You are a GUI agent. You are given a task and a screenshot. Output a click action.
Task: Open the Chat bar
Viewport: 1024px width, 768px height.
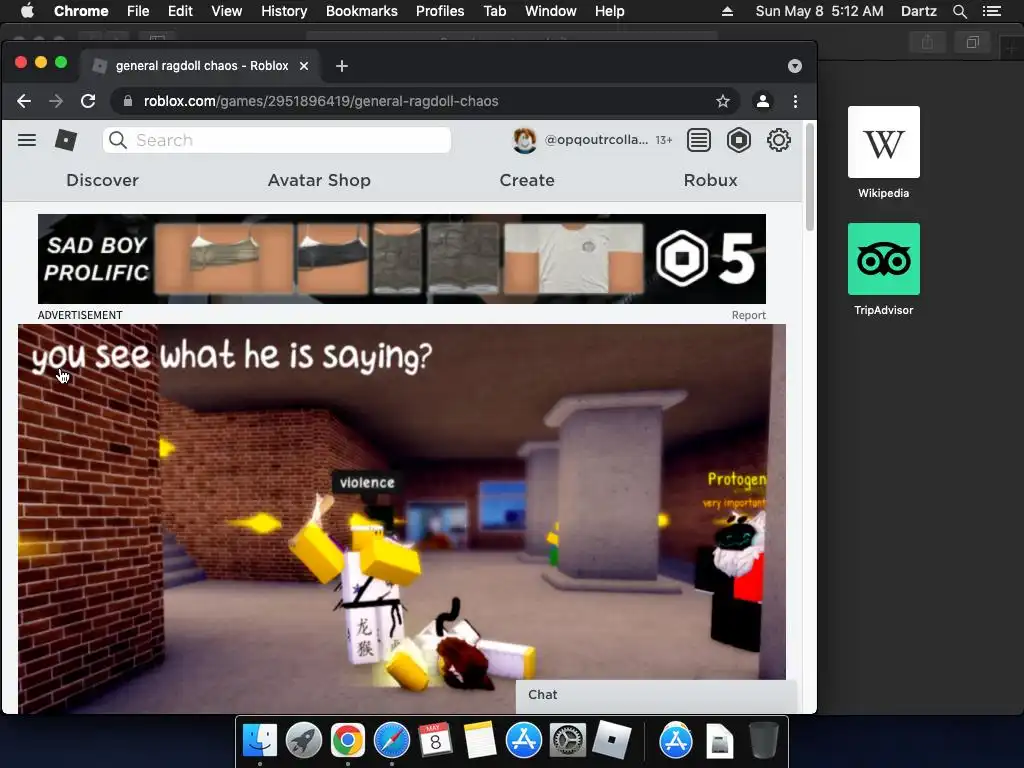(x=656, y=695)
